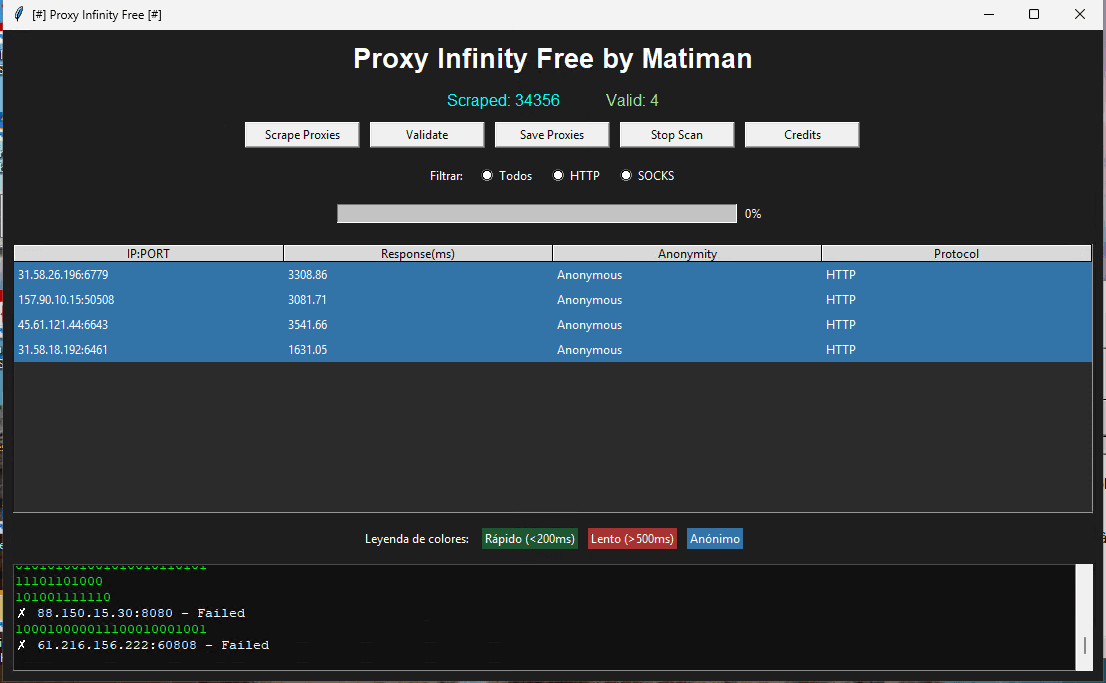Image resolution: width=1106 pixels, height=683 pixels.
Task: Start validation with the Validate button
Action: (427, 135)
